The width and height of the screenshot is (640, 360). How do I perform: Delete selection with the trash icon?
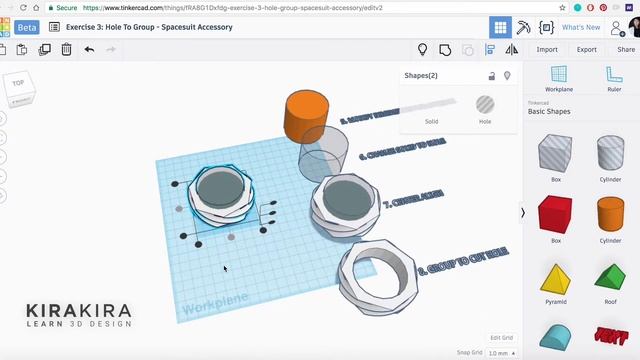66,49
